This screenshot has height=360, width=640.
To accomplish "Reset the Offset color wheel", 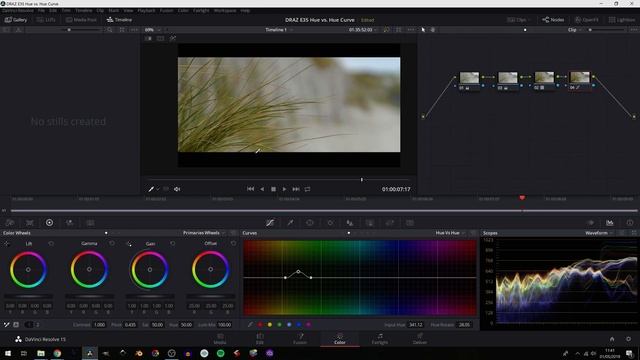I will click(x=233, y=243).
